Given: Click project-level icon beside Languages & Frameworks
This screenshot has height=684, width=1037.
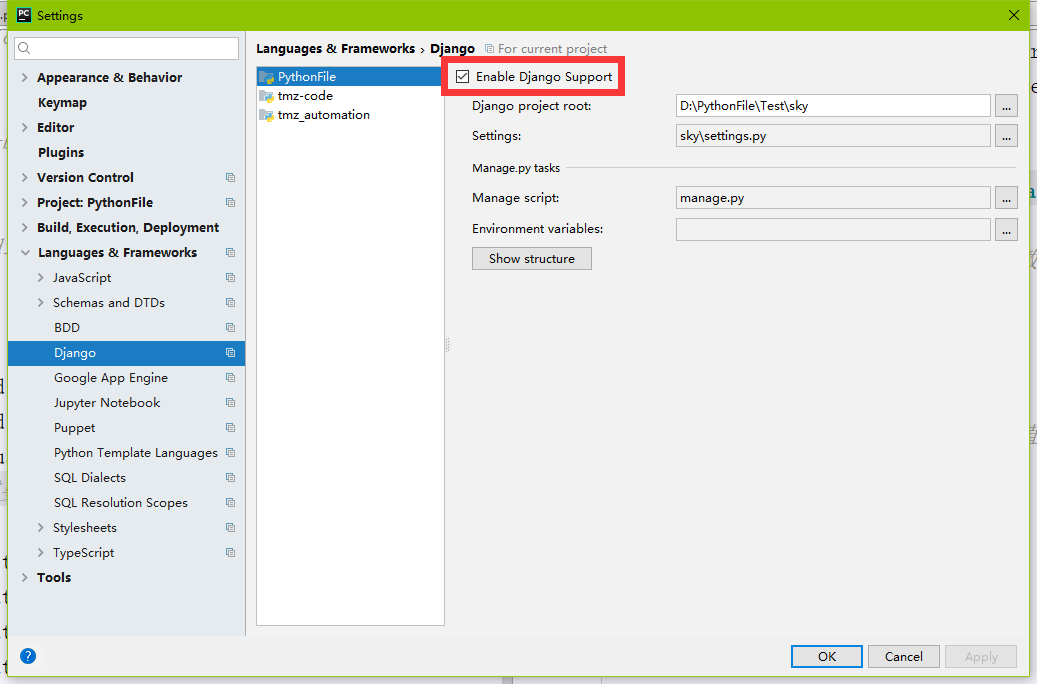Looking at the screenshot, I should coord(230,253).
